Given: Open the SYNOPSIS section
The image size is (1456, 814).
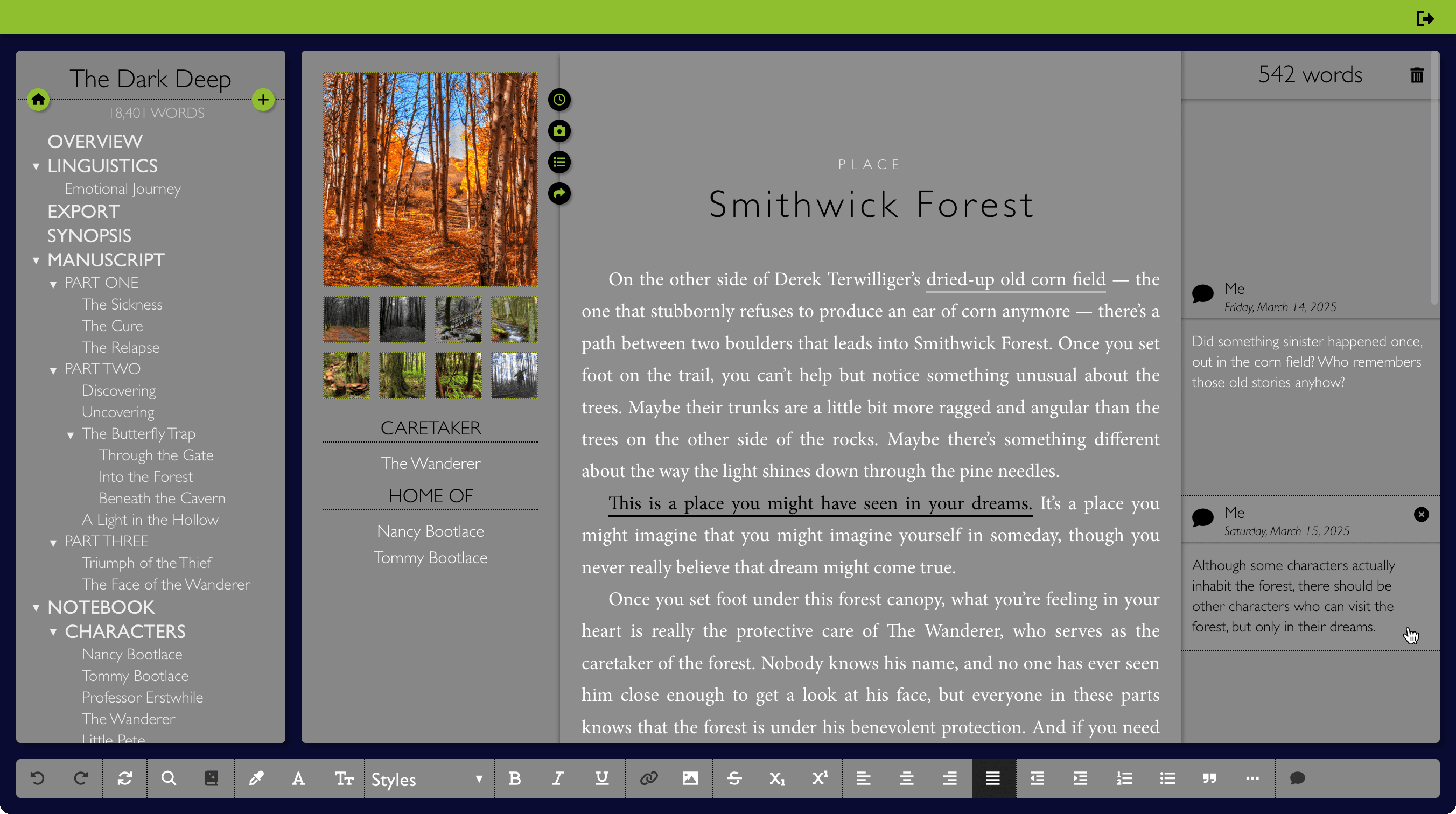Looking at the screenshot, I should click(89, 236).
